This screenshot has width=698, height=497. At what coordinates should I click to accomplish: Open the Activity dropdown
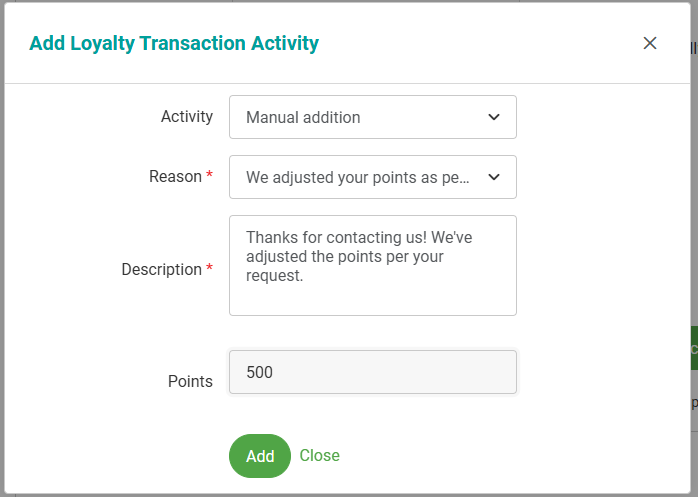coord(372,117)
